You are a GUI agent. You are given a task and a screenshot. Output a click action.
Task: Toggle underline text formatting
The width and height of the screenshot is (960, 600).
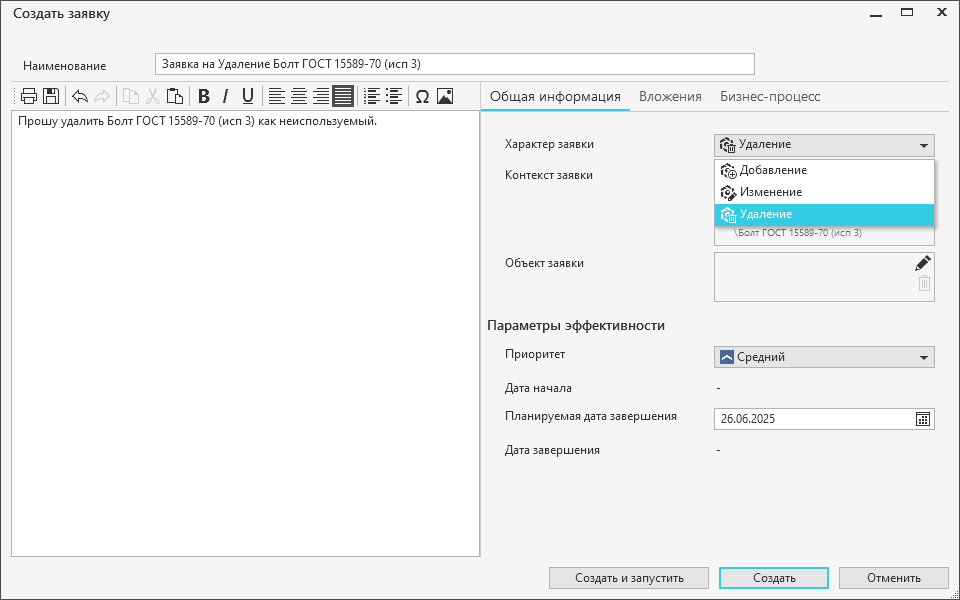[248, 97]
